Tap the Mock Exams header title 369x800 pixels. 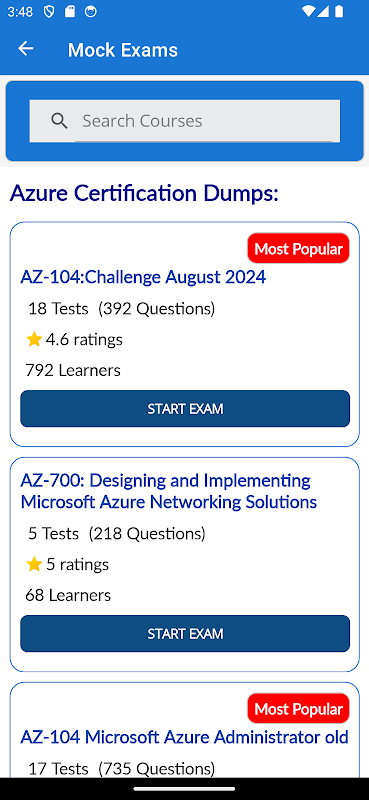(123, 49)
